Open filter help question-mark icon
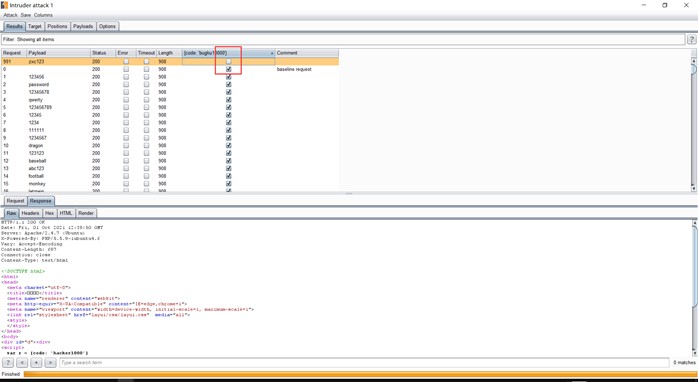Screen dimensions: 698x382 pos(691,40)
